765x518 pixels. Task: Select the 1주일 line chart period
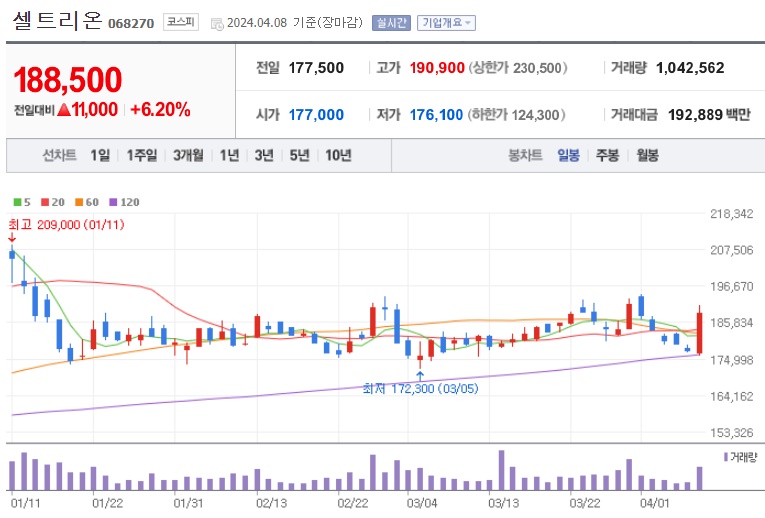point(142,156)
